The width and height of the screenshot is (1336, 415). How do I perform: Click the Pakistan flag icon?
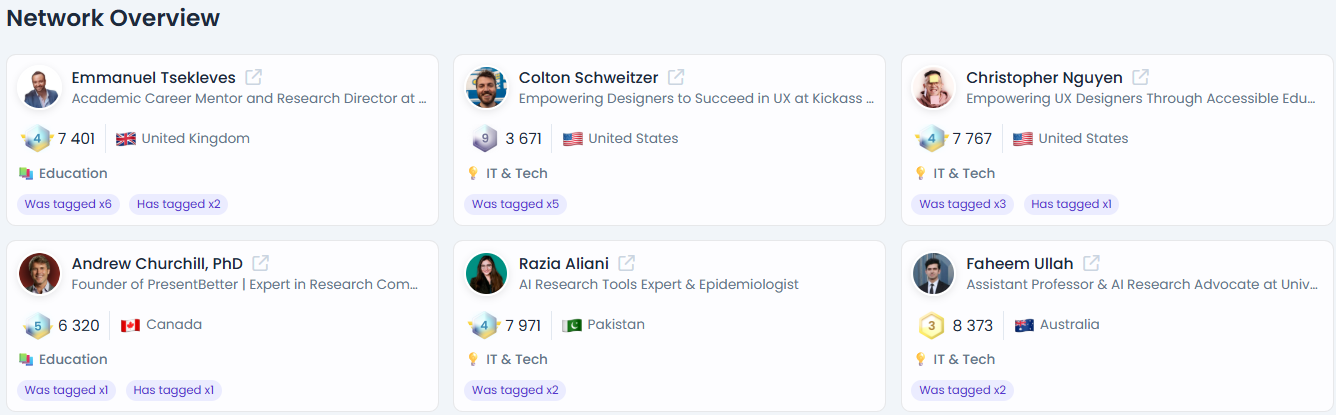click(x=572, y=325)
